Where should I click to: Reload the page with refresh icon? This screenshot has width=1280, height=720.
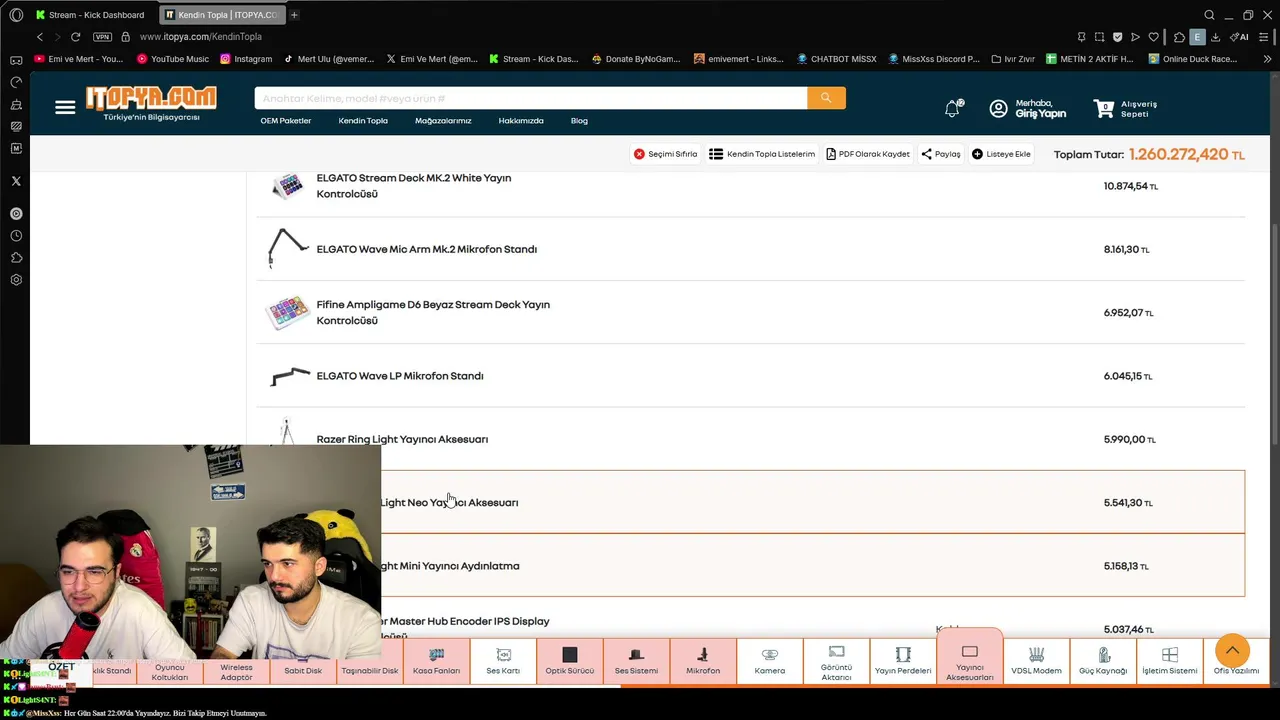(75, 37)
